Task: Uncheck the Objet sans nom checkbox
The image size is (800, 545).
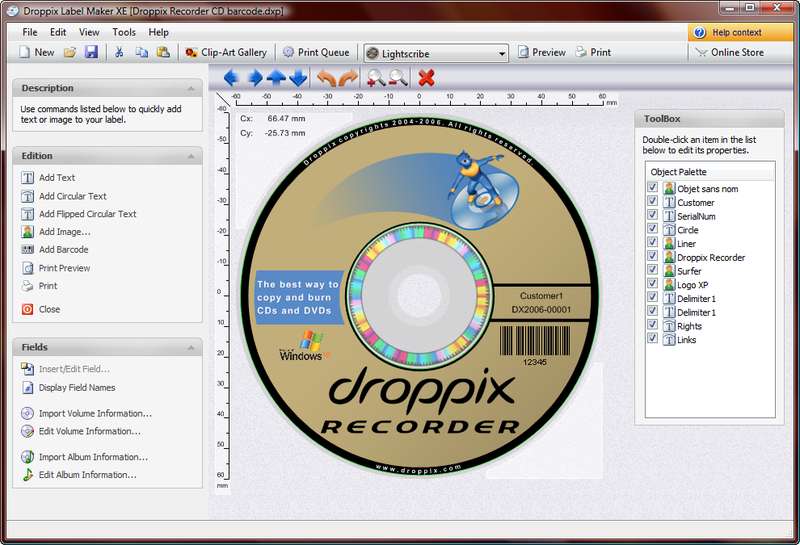Action: click(652, 187)
